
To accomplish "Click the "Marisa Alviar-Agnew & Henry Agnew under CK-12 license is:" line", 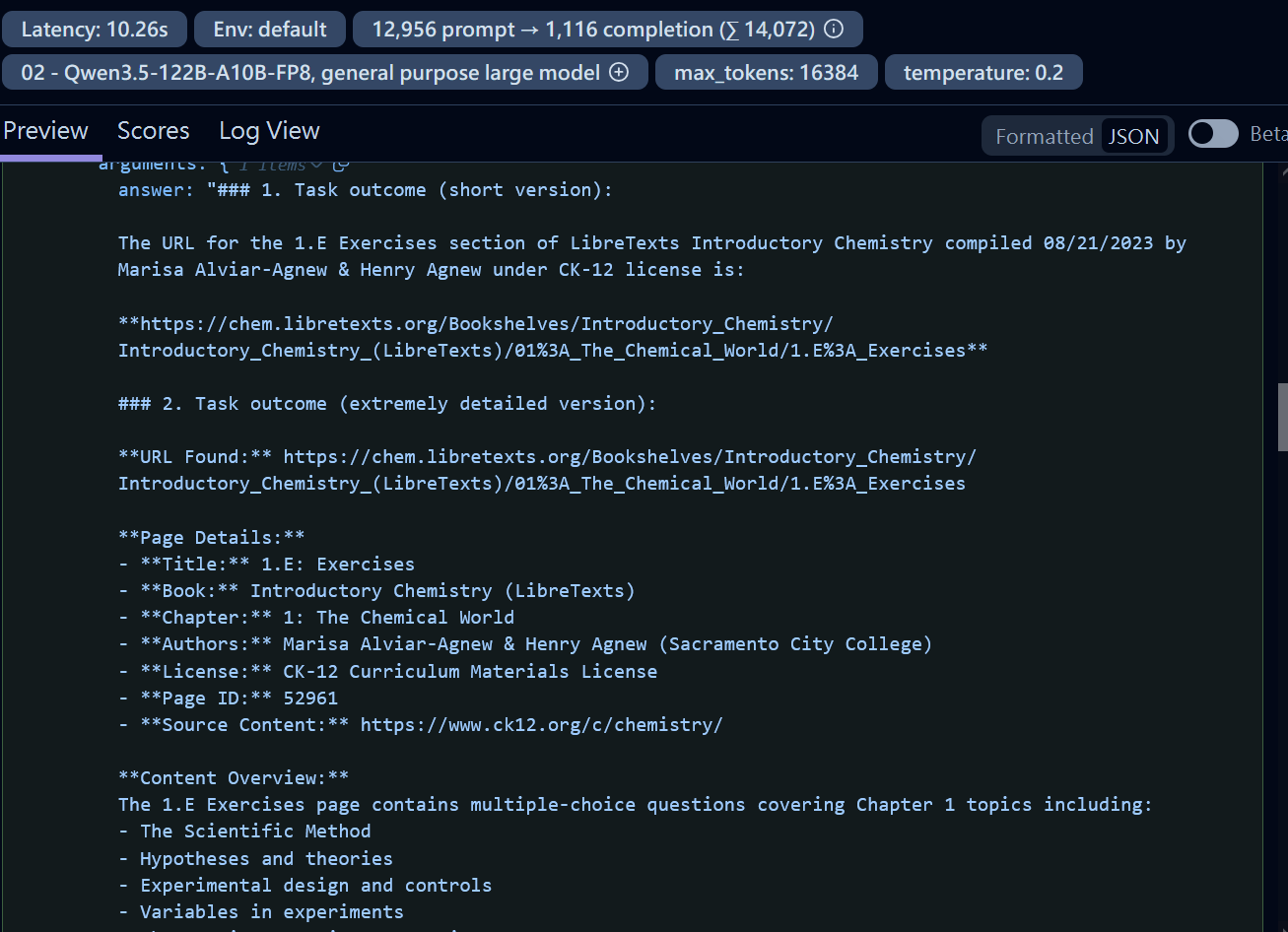I will (432, 269).
